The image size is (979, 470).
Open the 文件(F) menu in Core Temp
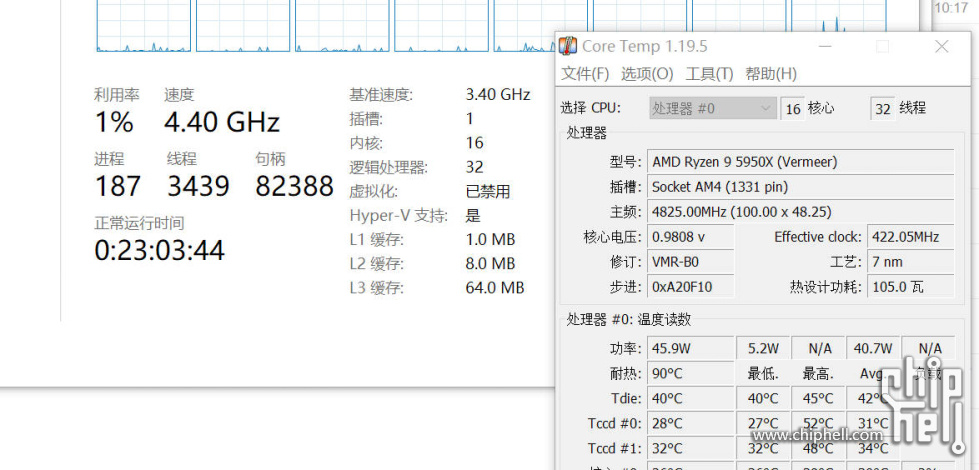[585, 74]
